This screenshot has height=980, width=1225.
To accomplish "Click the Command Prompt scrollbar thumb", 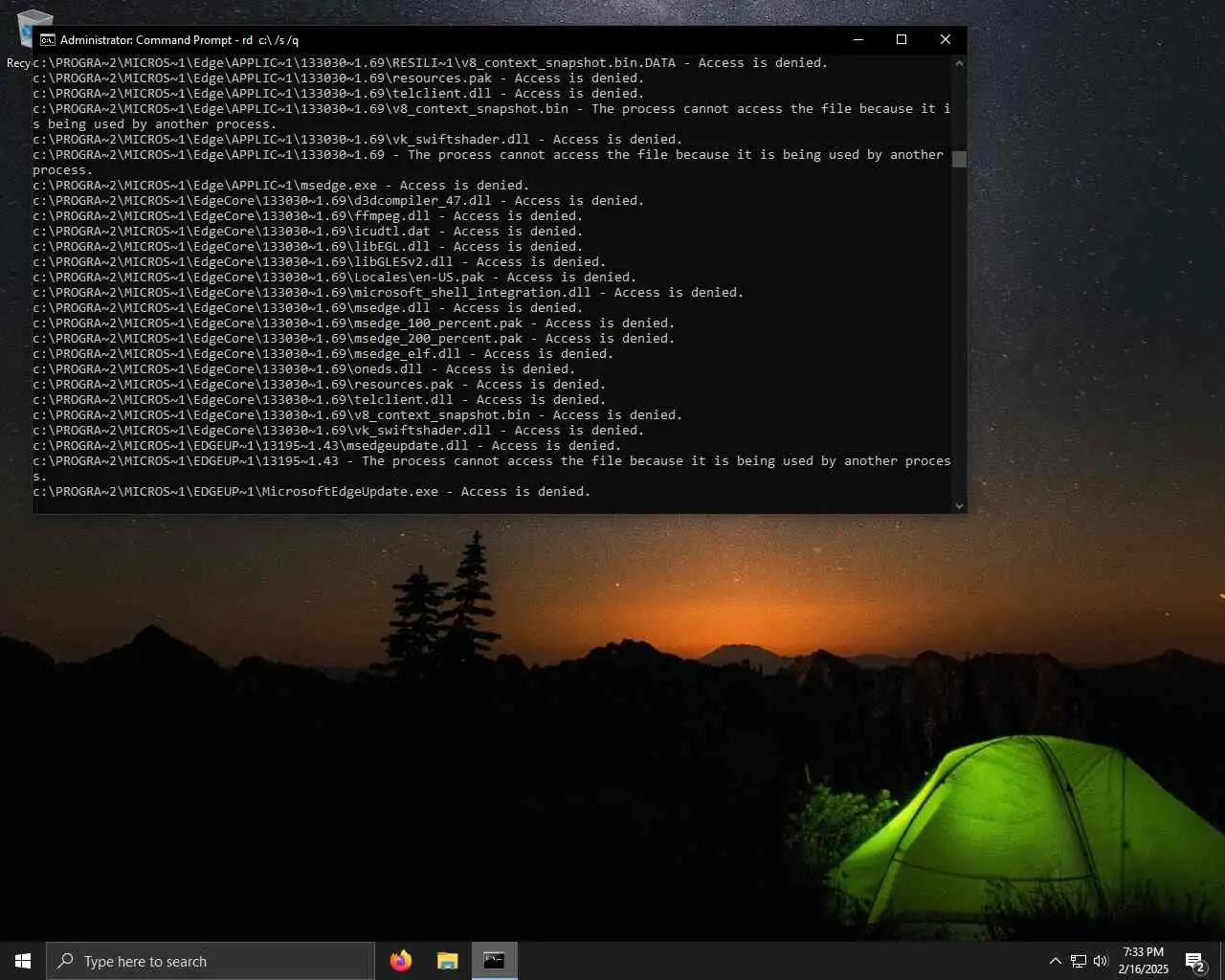I will coord(959,159).
